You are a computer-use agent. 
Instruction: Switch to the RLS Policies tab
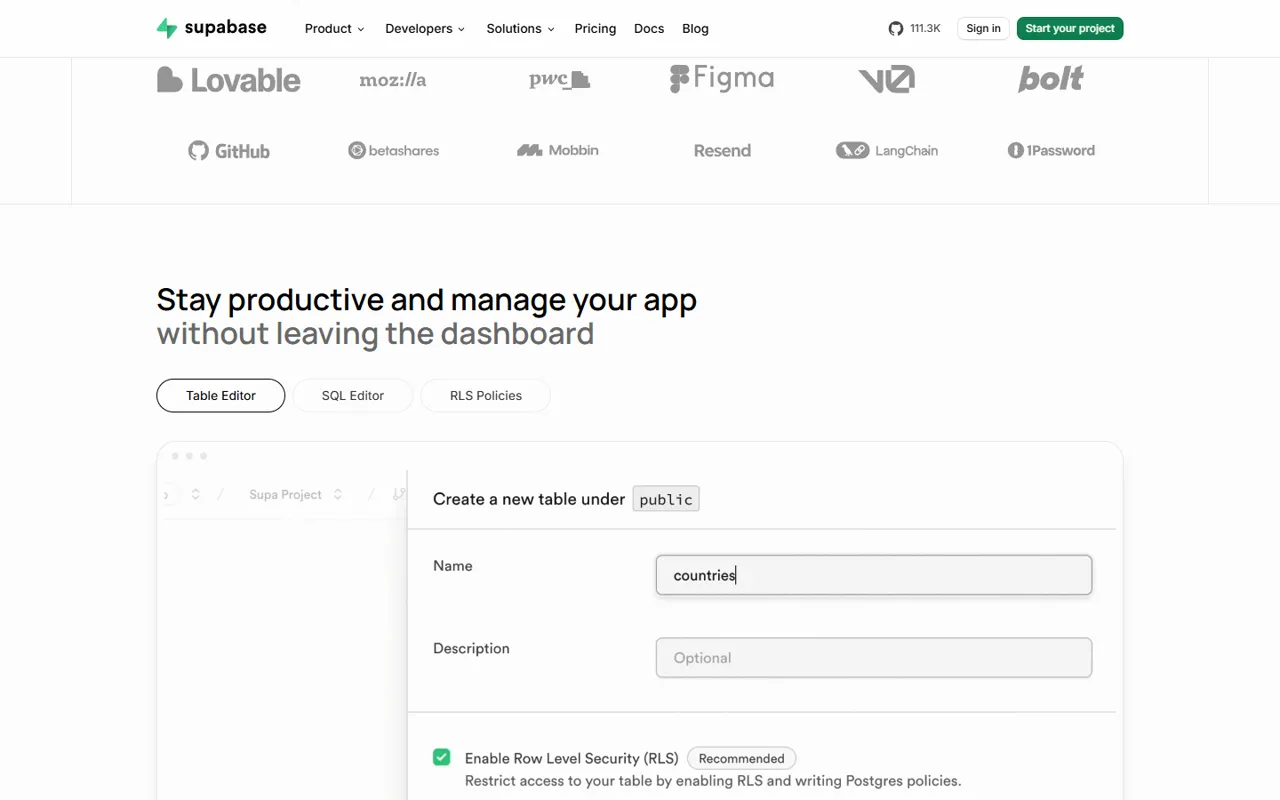[486, 396]
